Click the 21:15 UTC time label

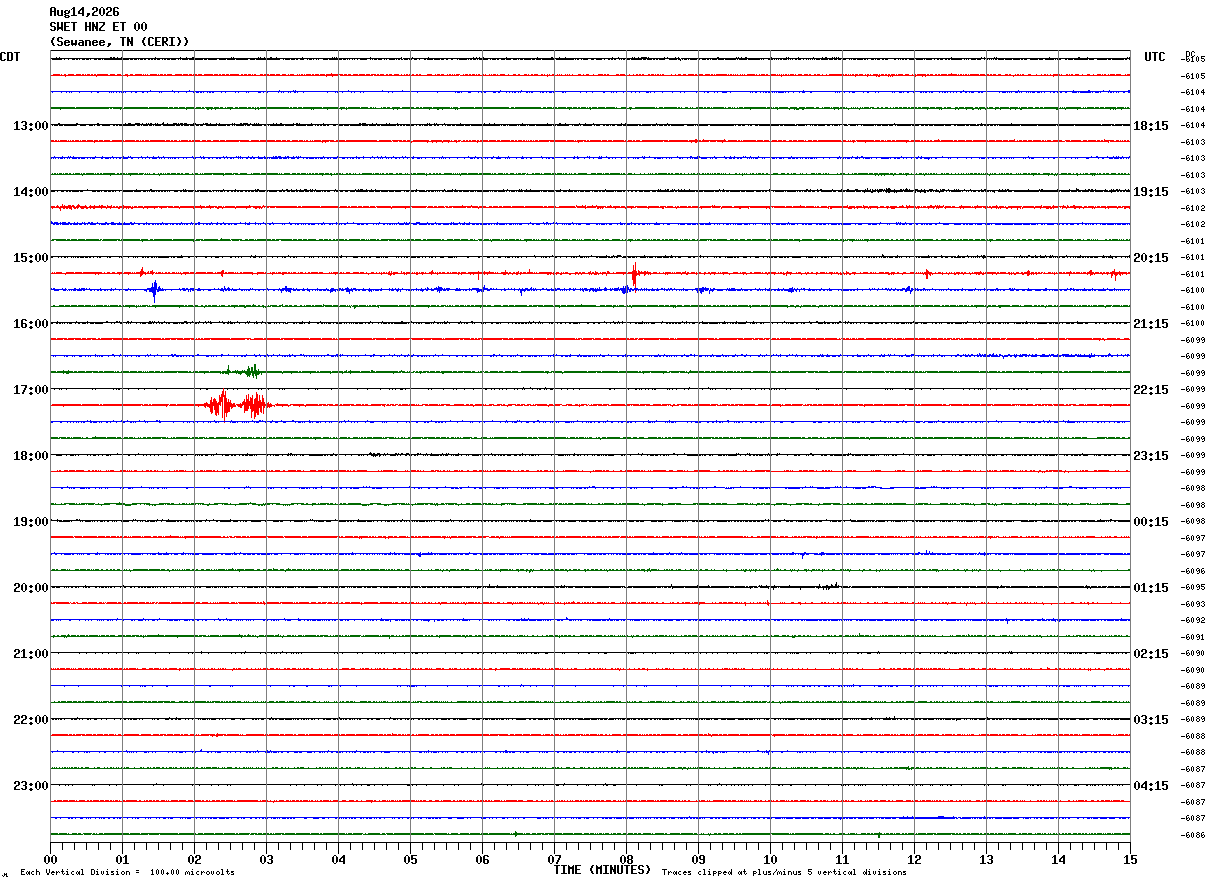[x=1151, y=324]
